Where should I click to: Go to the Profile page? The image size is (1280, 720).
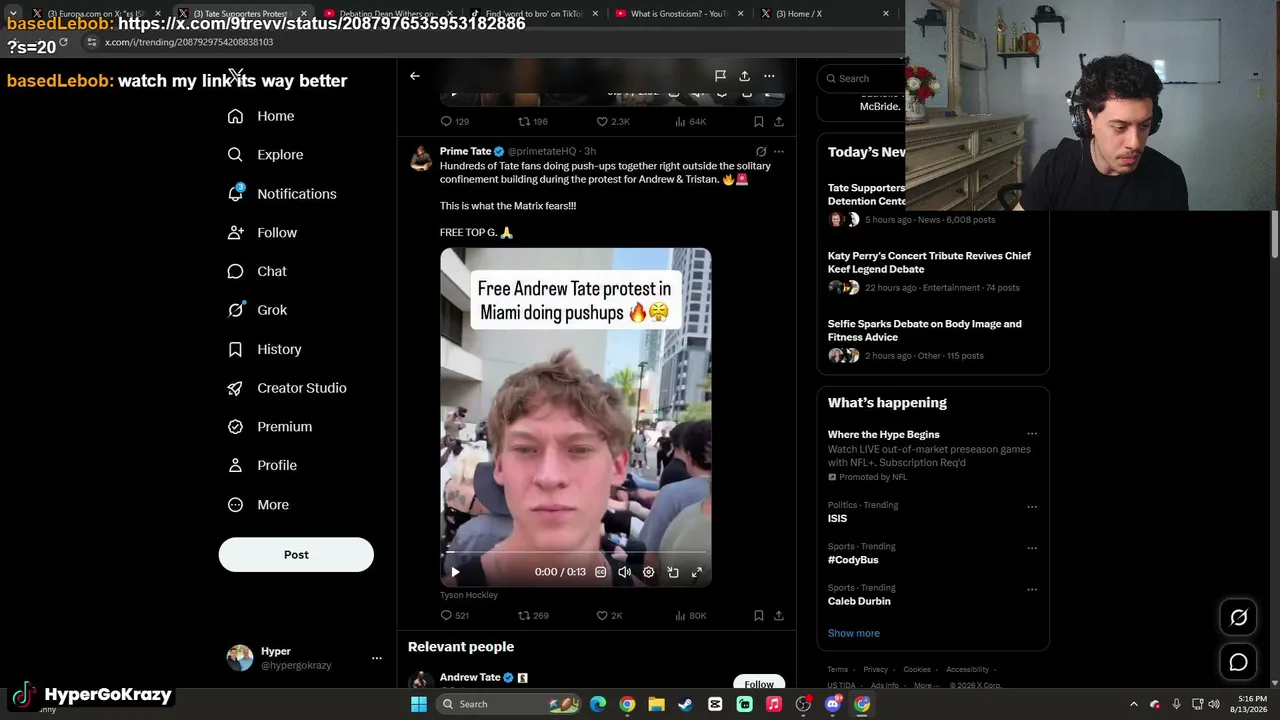[x=262, y=465]
